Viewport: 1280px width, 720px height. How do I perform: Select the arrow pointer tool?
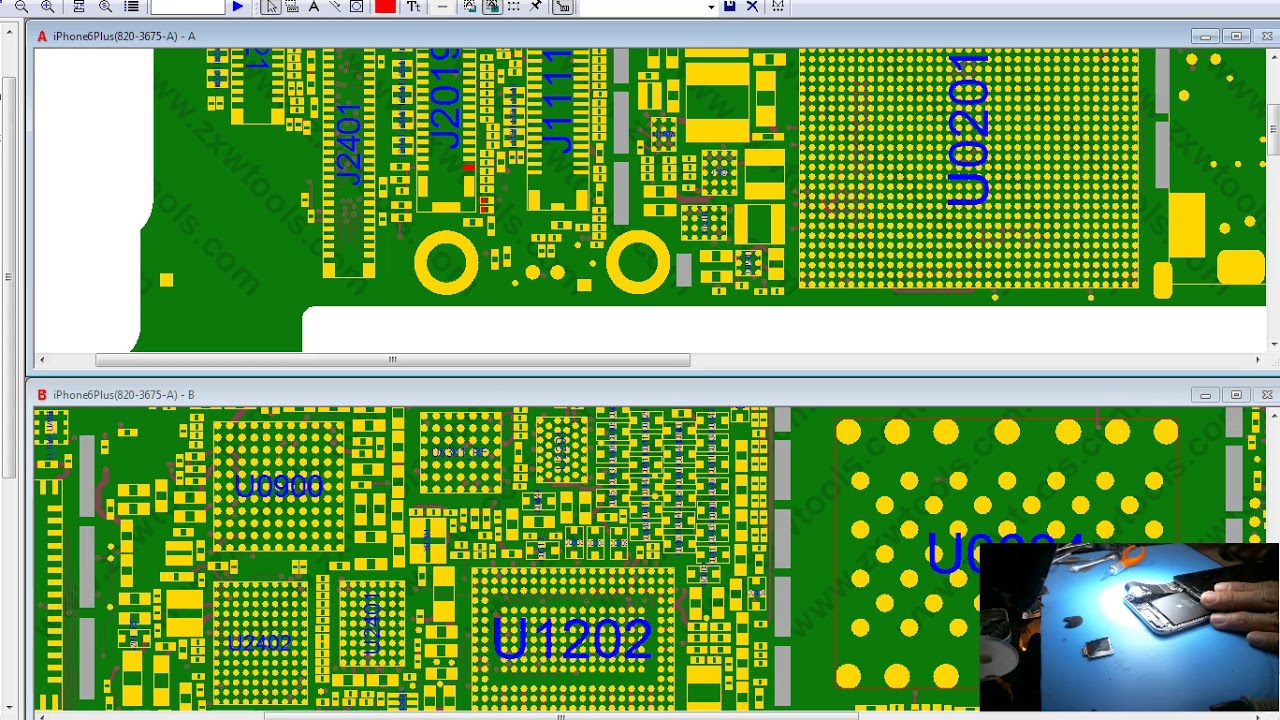click(270, 6)
